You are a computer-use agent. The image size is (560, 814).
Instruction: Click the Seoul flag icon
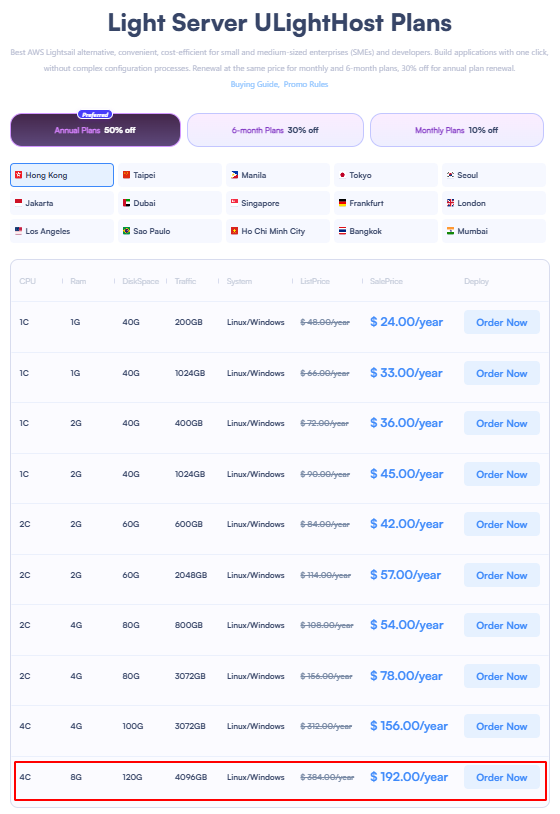(x=450, y=175)
